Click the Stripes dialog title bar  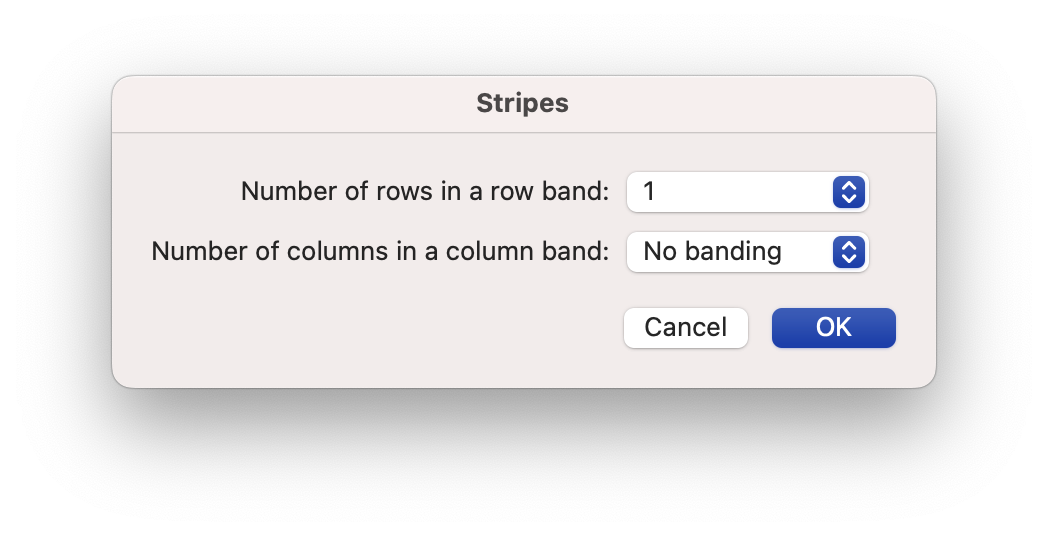[524, 104]
